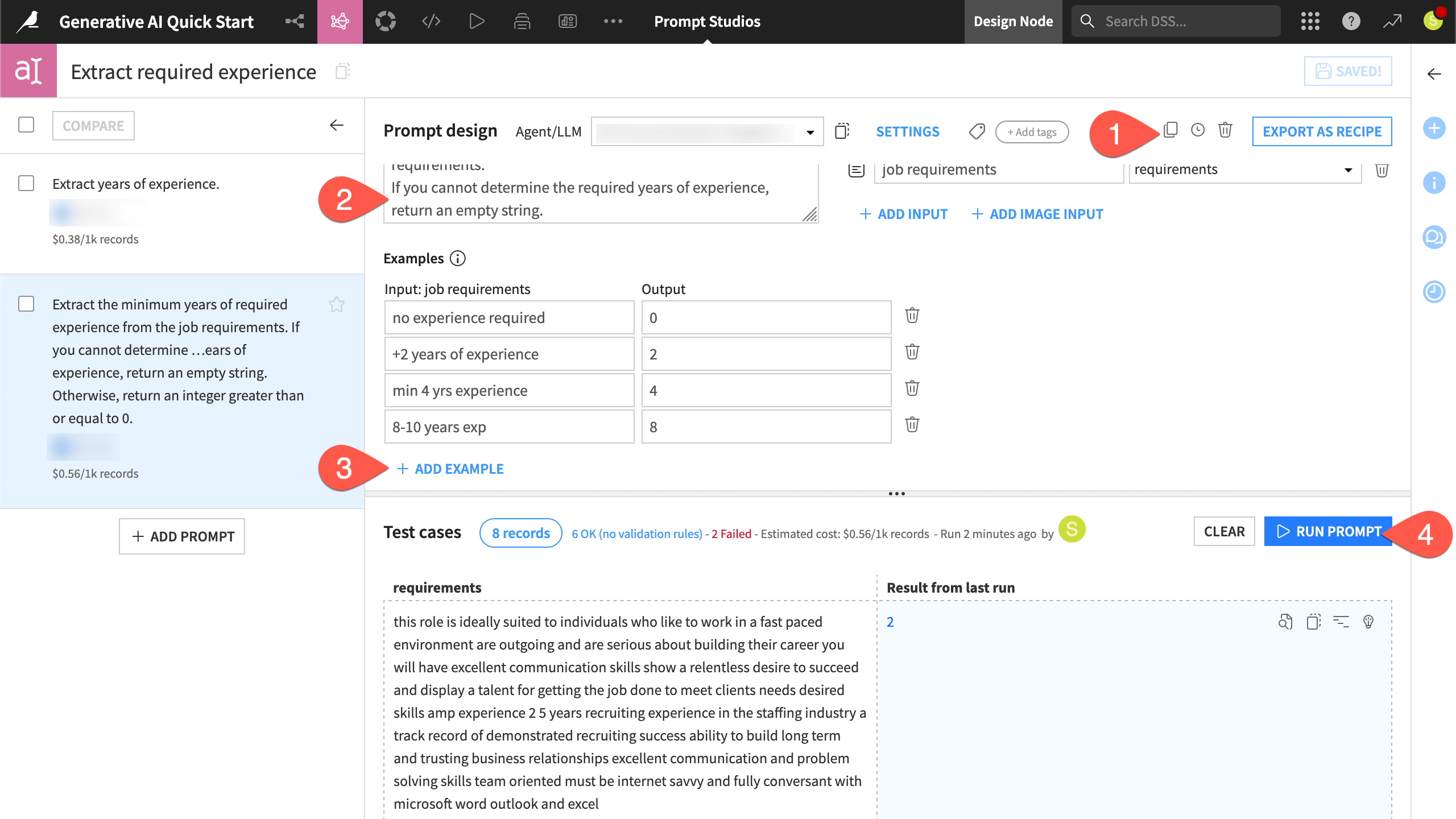This screenshot has width=1456, height=819.
Task: View prompt history via the clock icon
Action: tap(1197, 130)
